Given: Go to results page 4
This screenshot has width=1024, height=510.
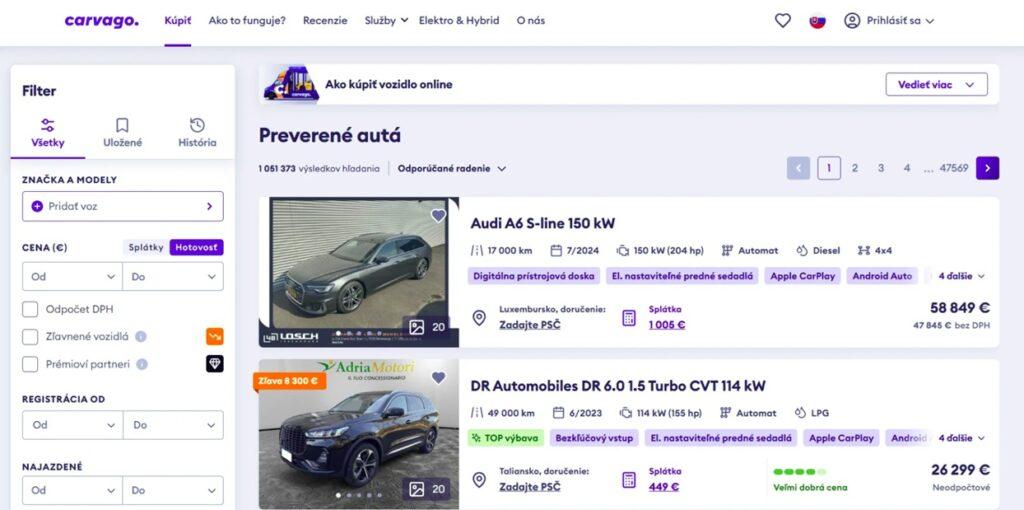Looking at the screenshot, I should click(x=906, y=168).
